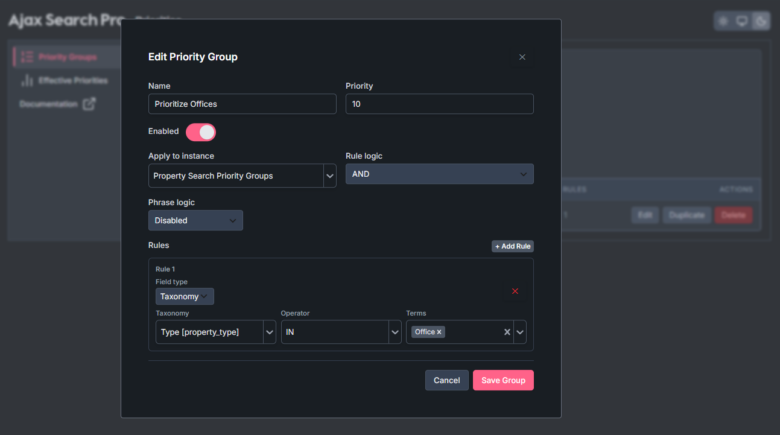Click the Name input field
780x435 pixels.
tap(242, 104)
